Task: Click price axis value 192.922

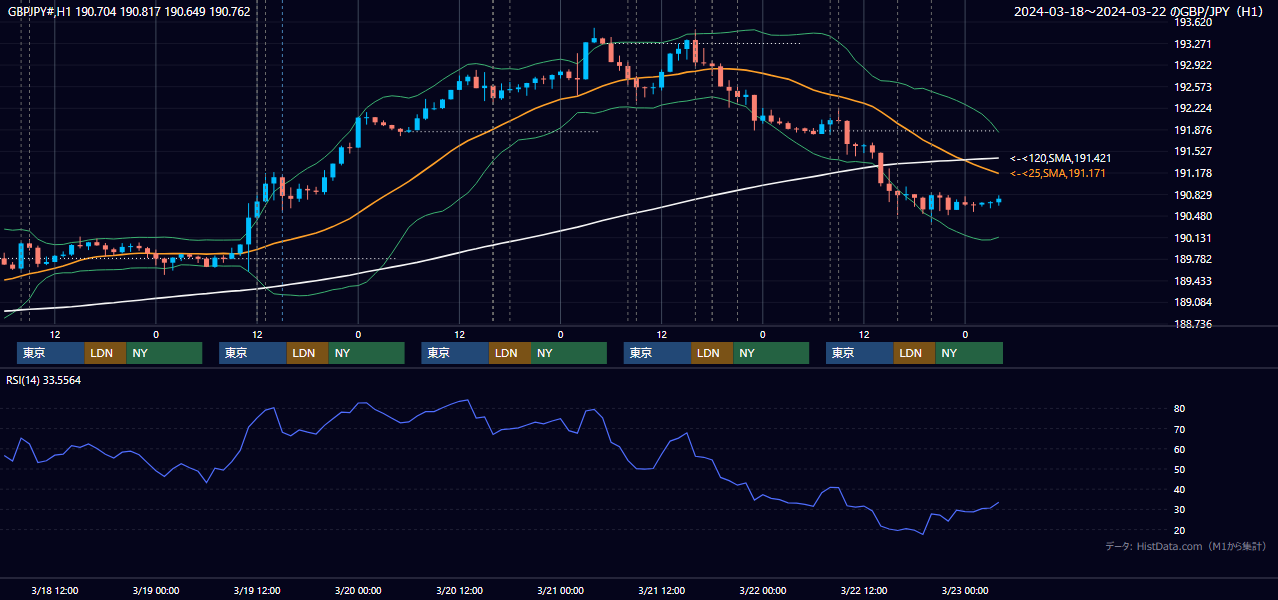Action: tap(1192, 65)
